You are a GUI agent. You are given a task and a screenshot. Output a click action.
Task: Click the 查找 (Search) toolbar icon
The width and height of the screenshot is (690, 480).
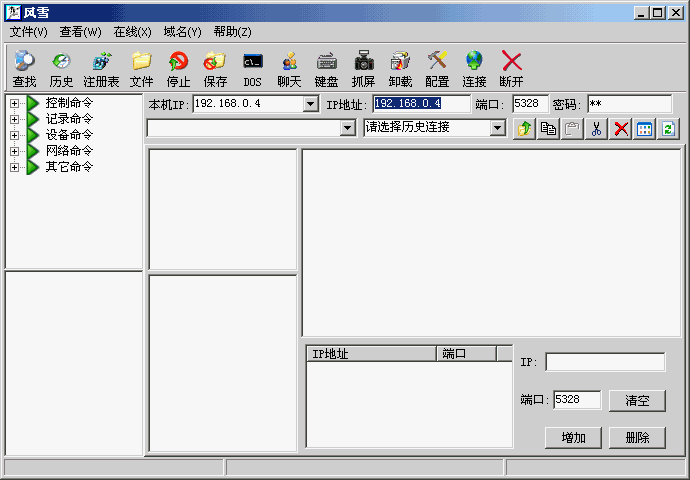click(24, 68)
